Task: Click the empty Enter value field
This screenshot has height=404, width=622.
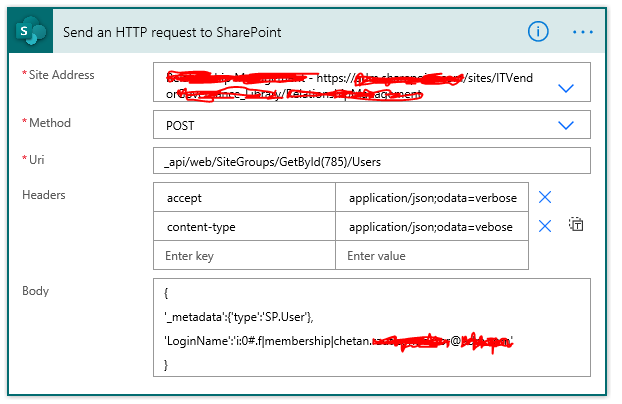Action: pos(432,255)
